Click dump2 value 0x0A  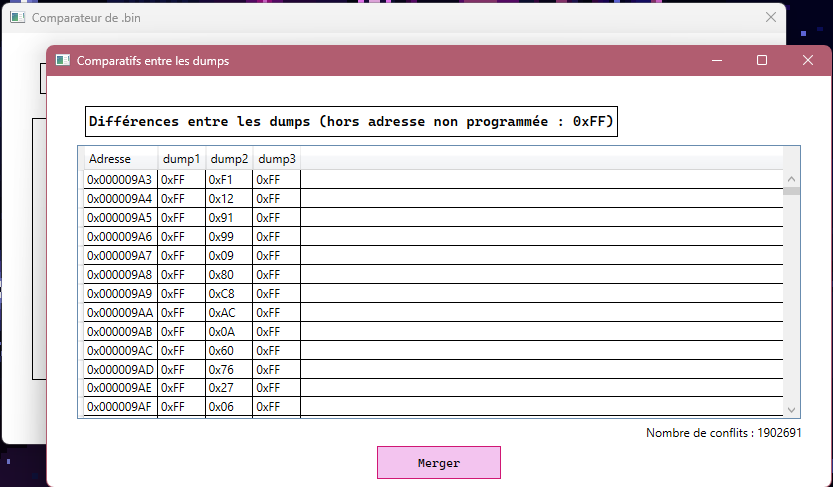pyautogui.click(x=222, y=331)
